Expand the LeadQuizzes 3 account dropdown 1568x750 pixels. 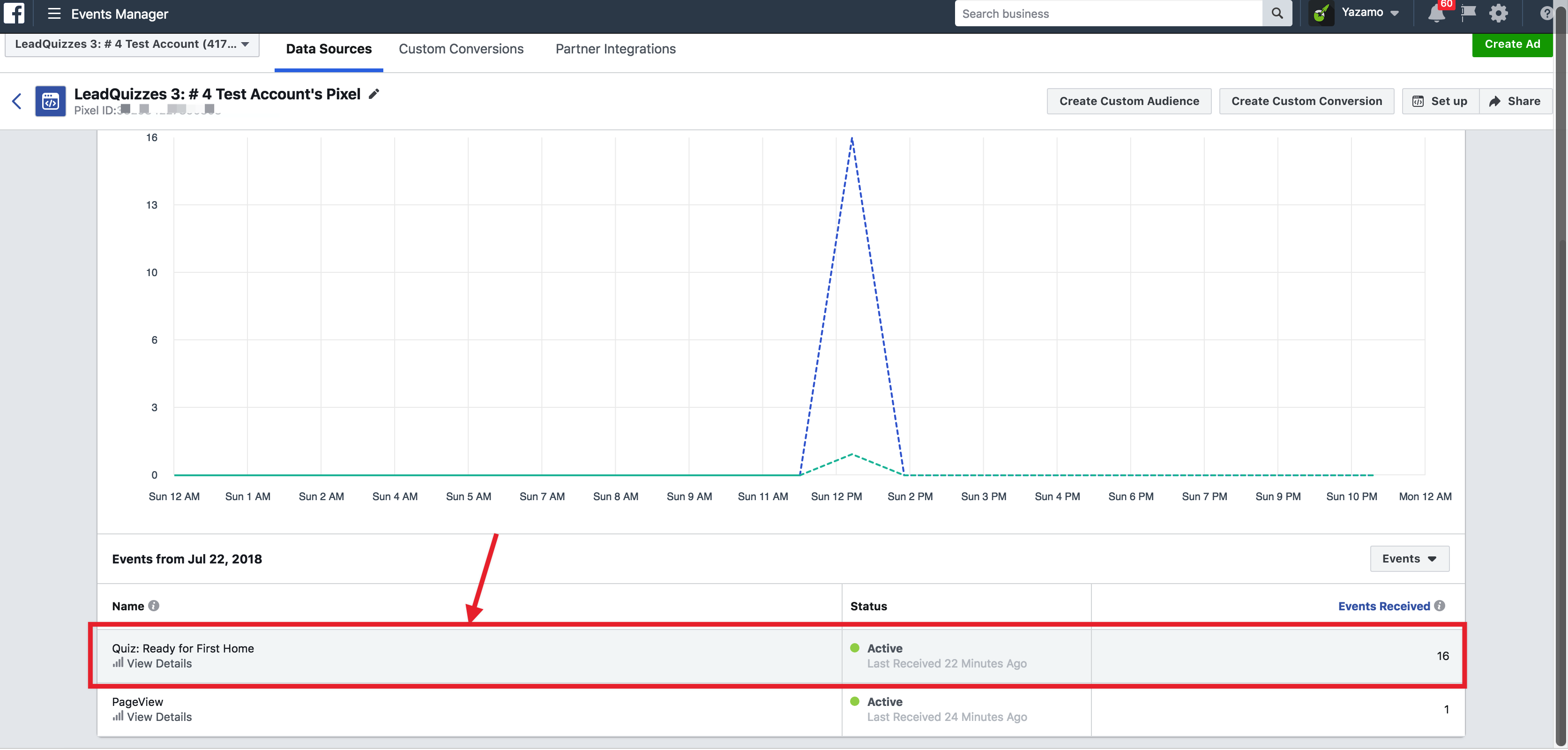[132, 45]
